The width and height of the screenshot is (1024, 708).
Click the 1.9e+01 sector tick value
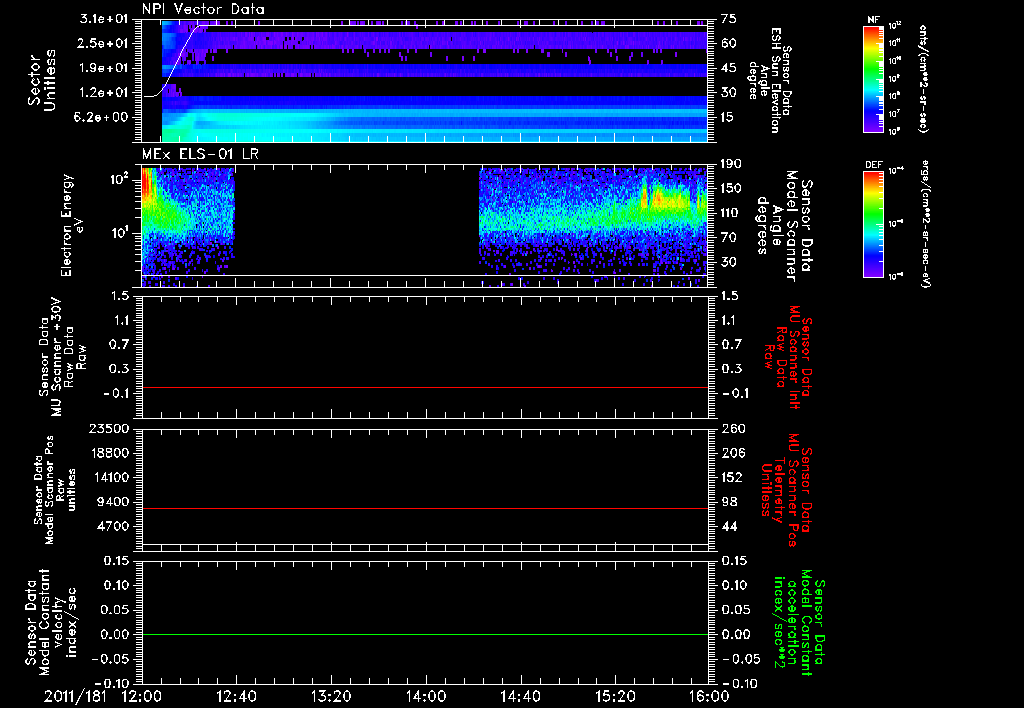pos(104,68)
